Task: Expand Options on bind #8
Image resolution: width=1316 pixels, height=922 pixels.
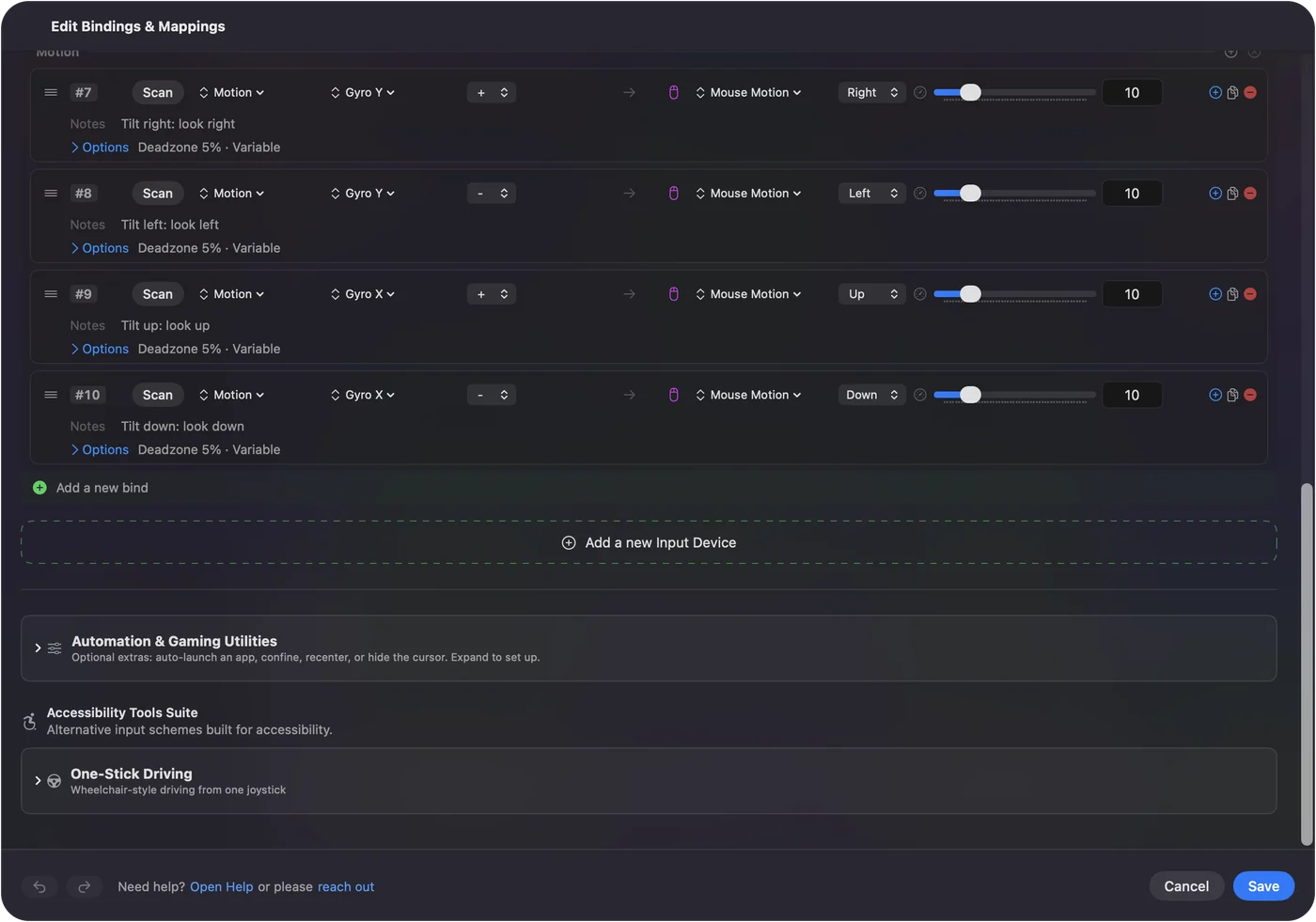Action: (x=100, y=248)
